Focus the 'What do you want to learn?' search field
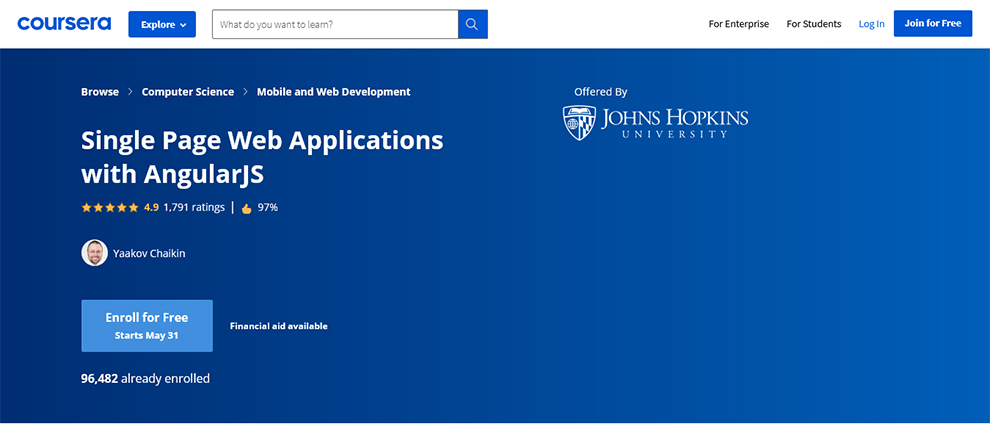990x432 pixels. tap(335, 24)
